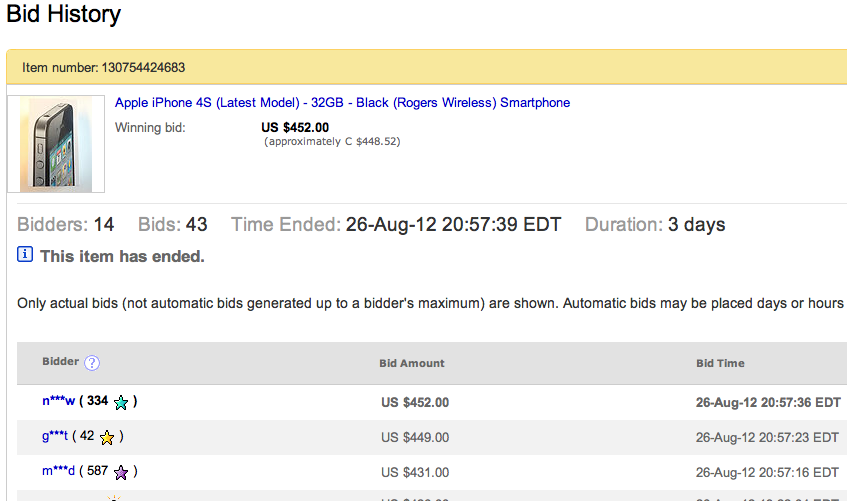Click the teal star next to n***w
847x501 pixels.
tap(121, 402)
